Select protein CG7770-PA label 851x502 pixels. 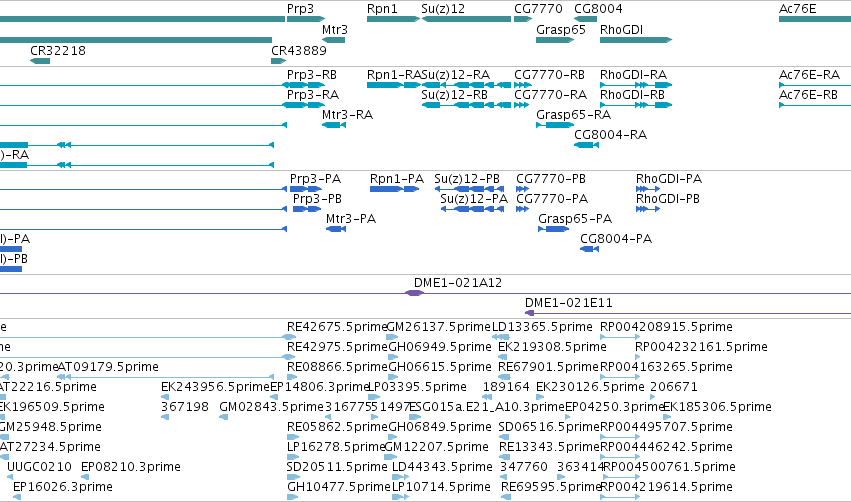tap(552, 199)
